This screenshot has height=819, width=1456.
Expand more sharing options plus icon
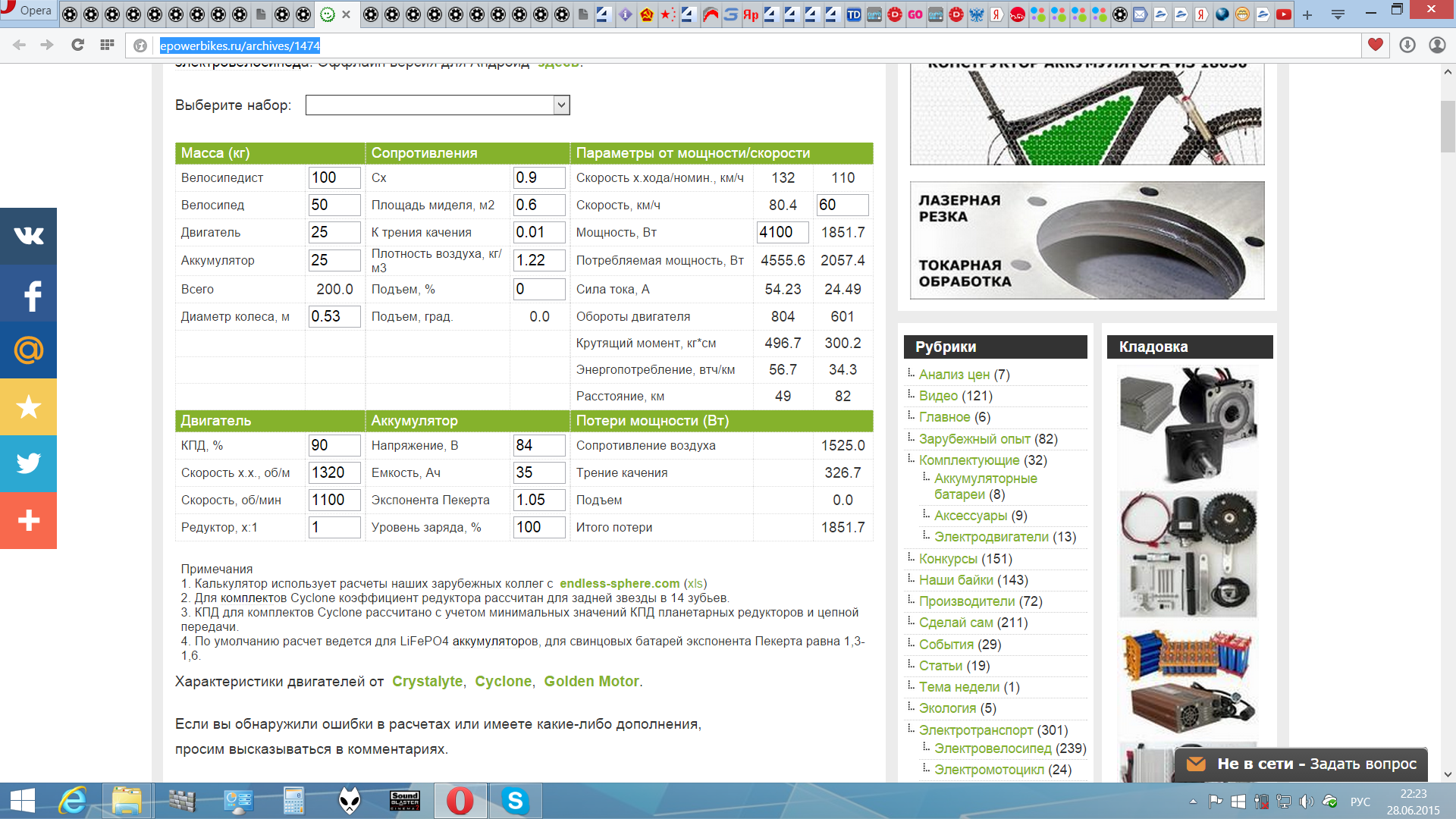coord(28,521)
